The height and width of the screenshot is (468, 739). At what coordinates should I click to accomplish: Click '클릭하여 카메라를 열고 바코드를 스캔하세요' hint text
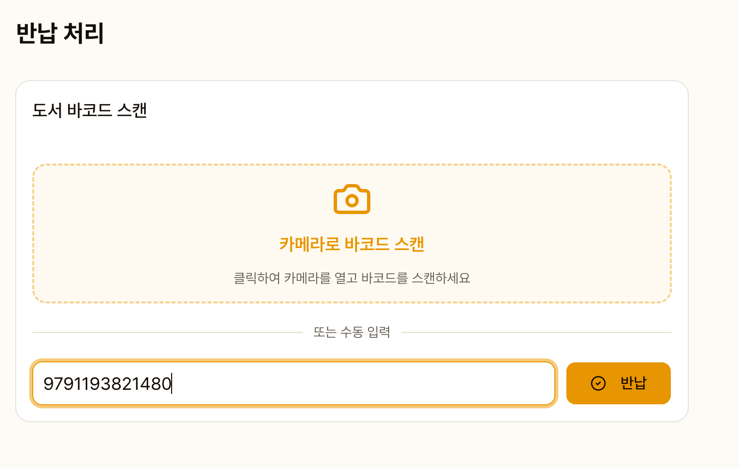tap(351, 278)
